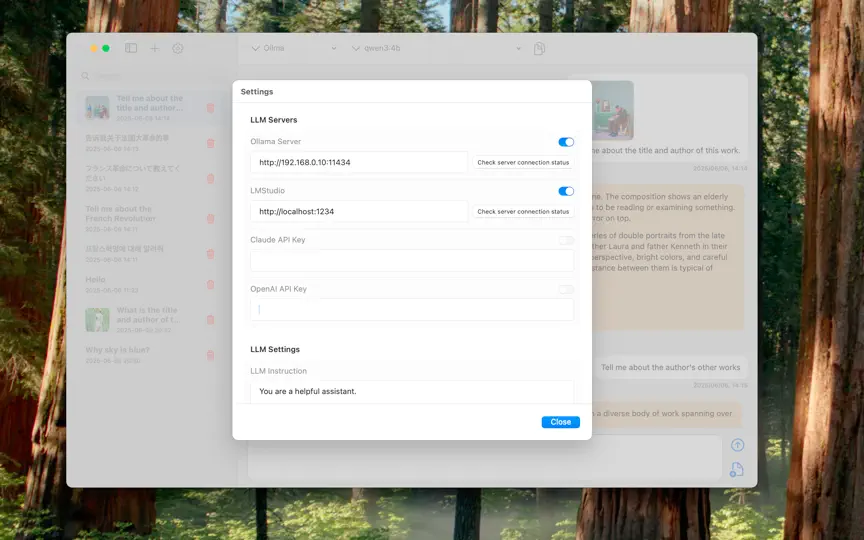Delete the 'Hello' chat
This screenshot has width=864, height=540.
210,285
